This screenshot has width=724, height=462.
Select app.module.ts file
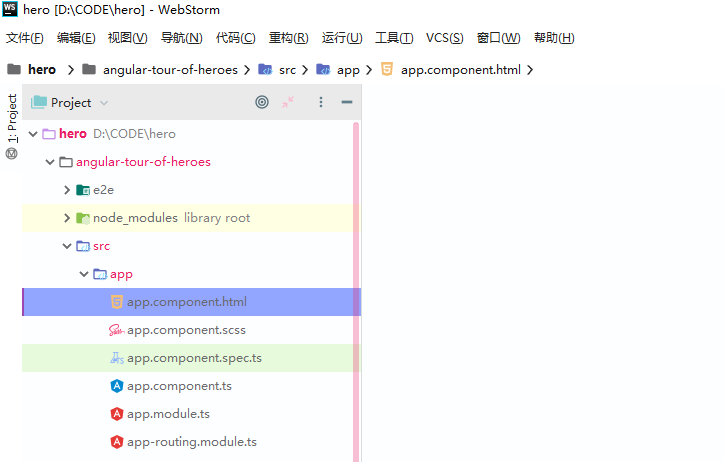click(191, 414)
